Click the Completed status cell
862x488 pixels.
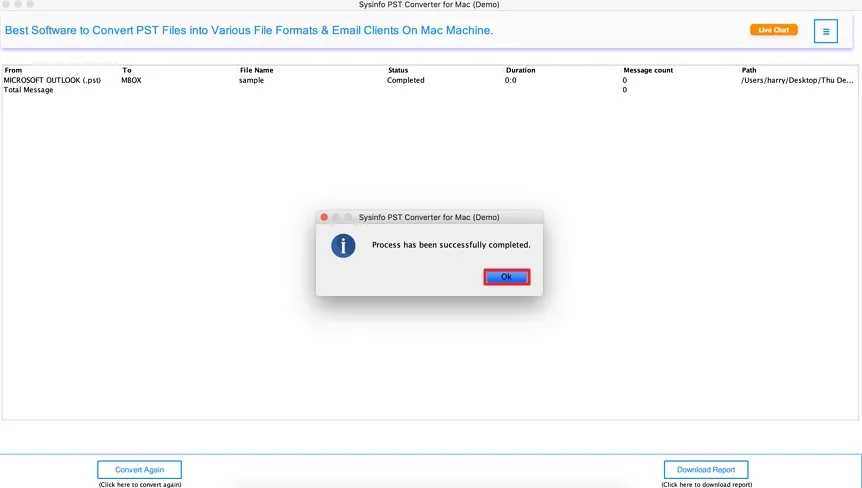click(x=405, y=80)
